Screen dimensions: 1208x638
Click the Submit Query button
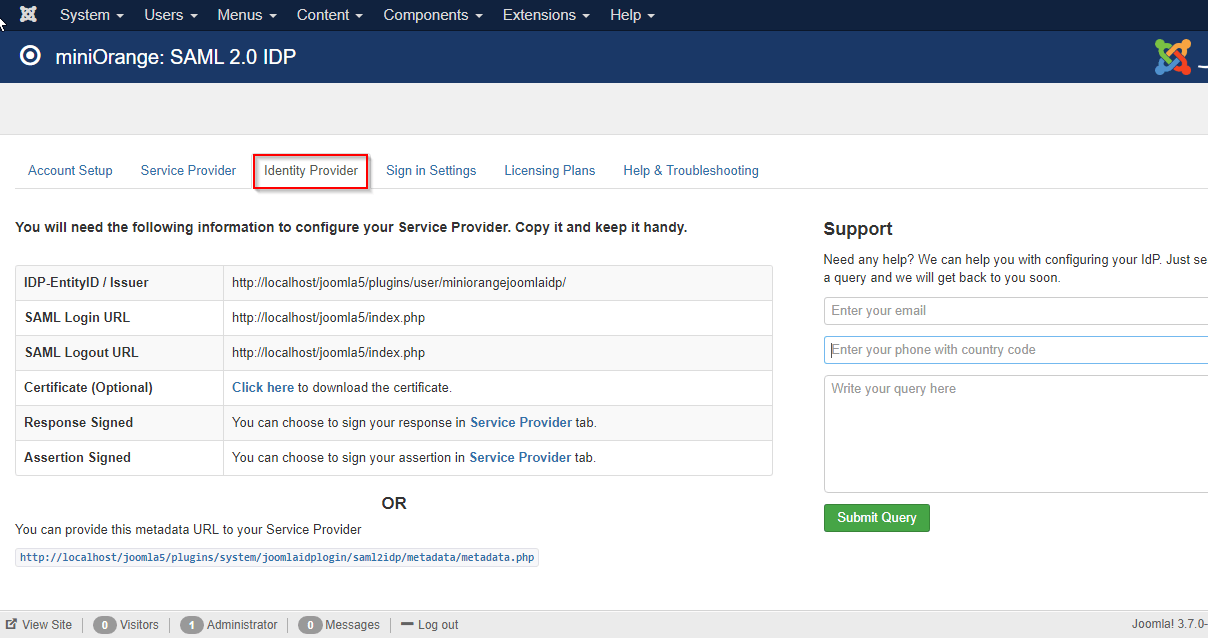[877, 518]
